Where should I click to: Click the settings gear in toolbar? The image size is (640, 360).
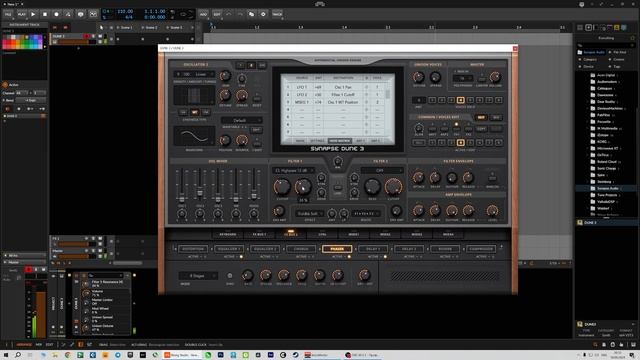point(263,14)
